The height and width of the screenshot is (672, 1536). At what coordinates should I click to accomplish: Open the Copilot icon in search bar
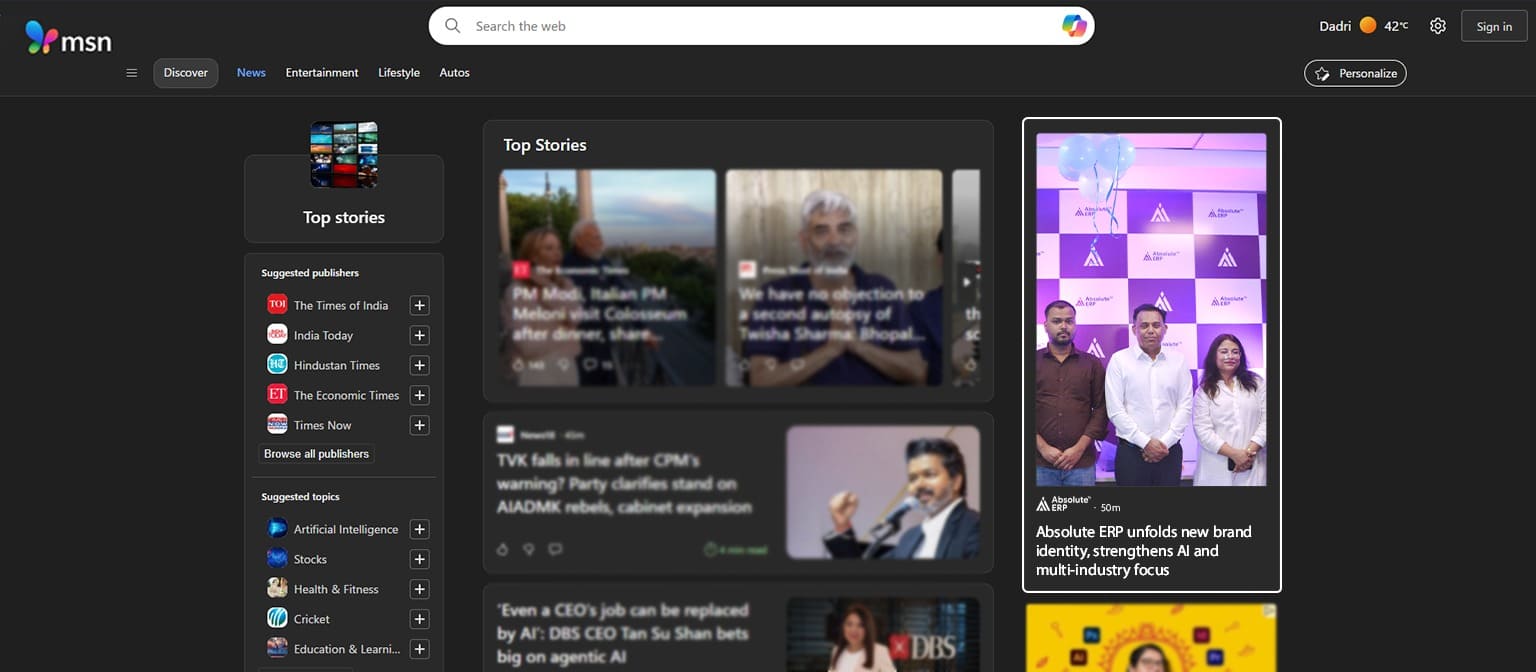[1074, 26]
